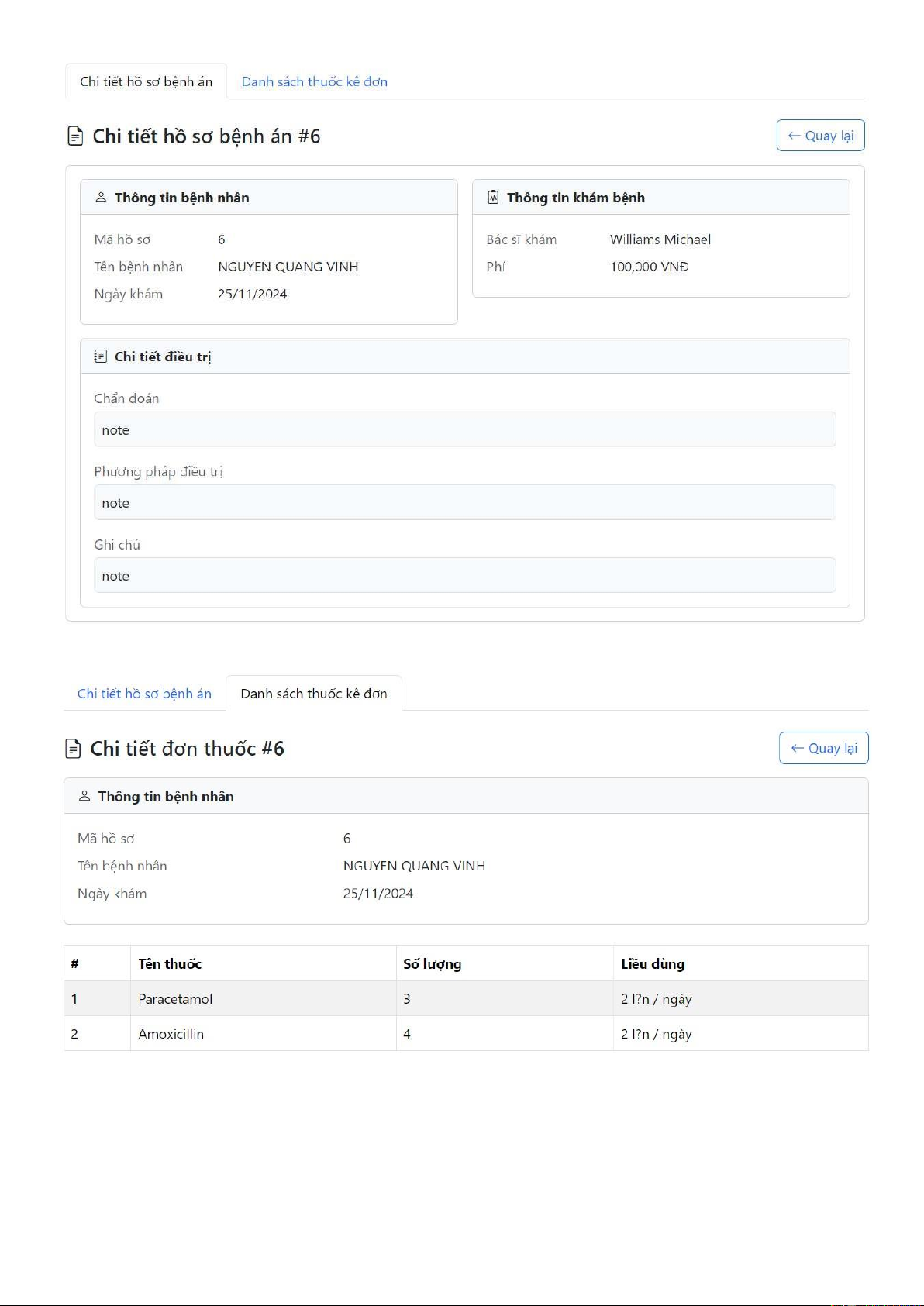Click the list icon next to Chi tiết điều trị
Viewport: 924px width, 1306px height.
click(101, 357)
